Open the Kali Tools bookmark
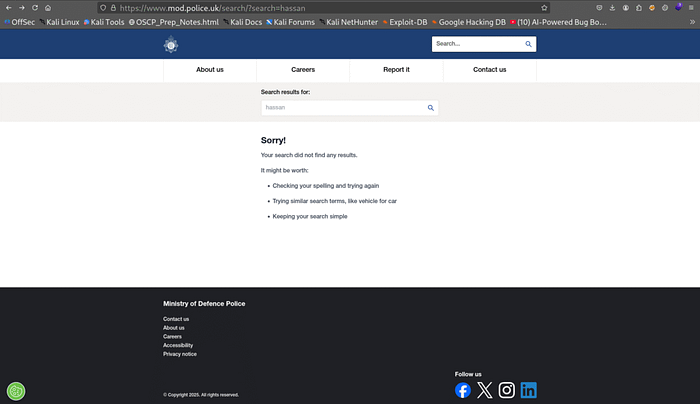 (104, 22)
